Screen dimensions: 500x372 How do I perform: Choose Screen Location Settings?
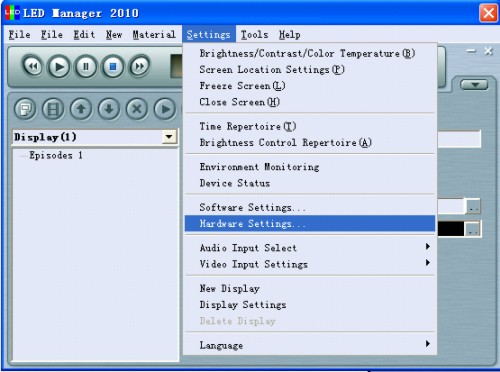click(x=310, y=70)
